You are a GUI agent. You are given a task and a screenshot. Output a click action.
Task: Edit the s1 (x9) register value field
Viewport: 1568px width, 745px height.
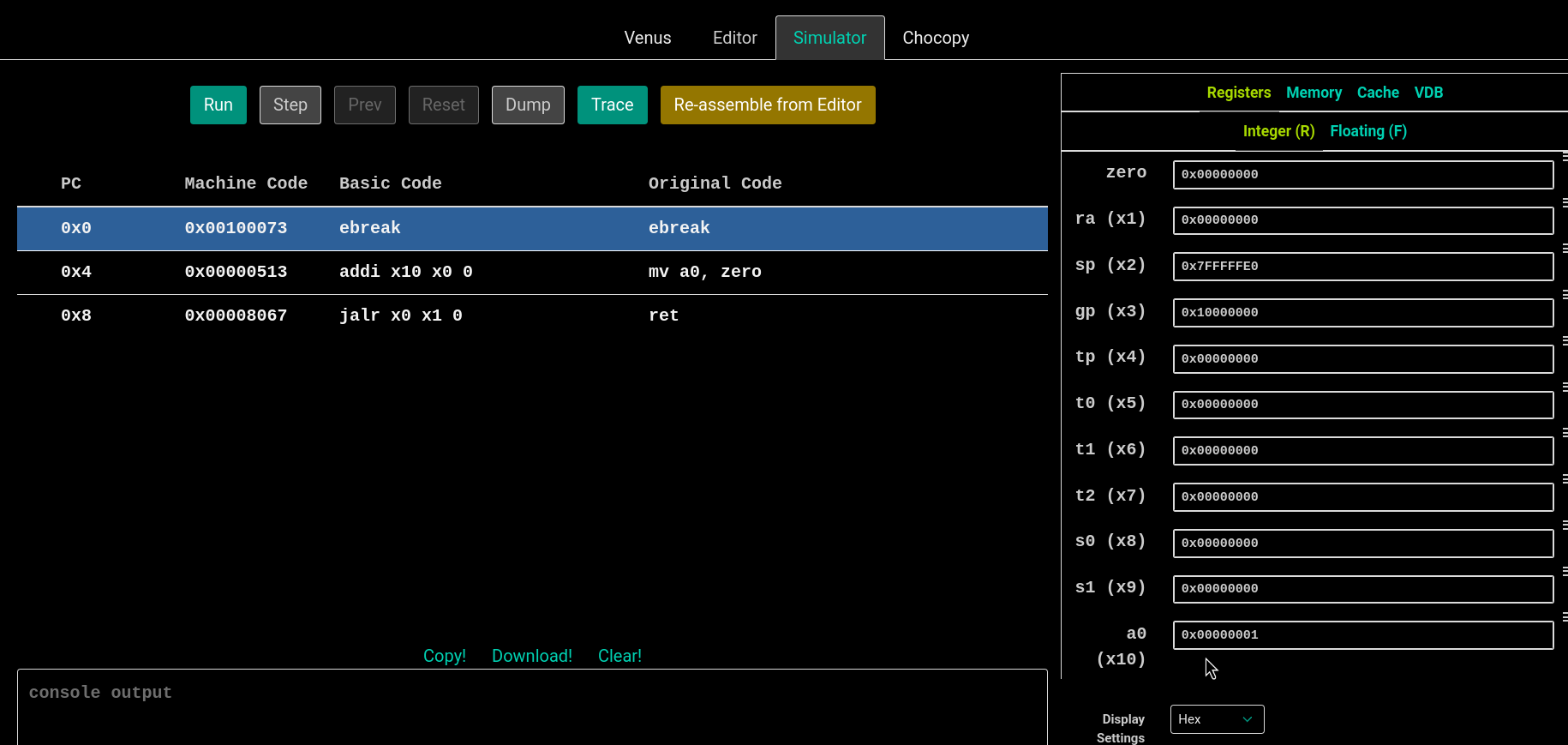point(1362,589)
